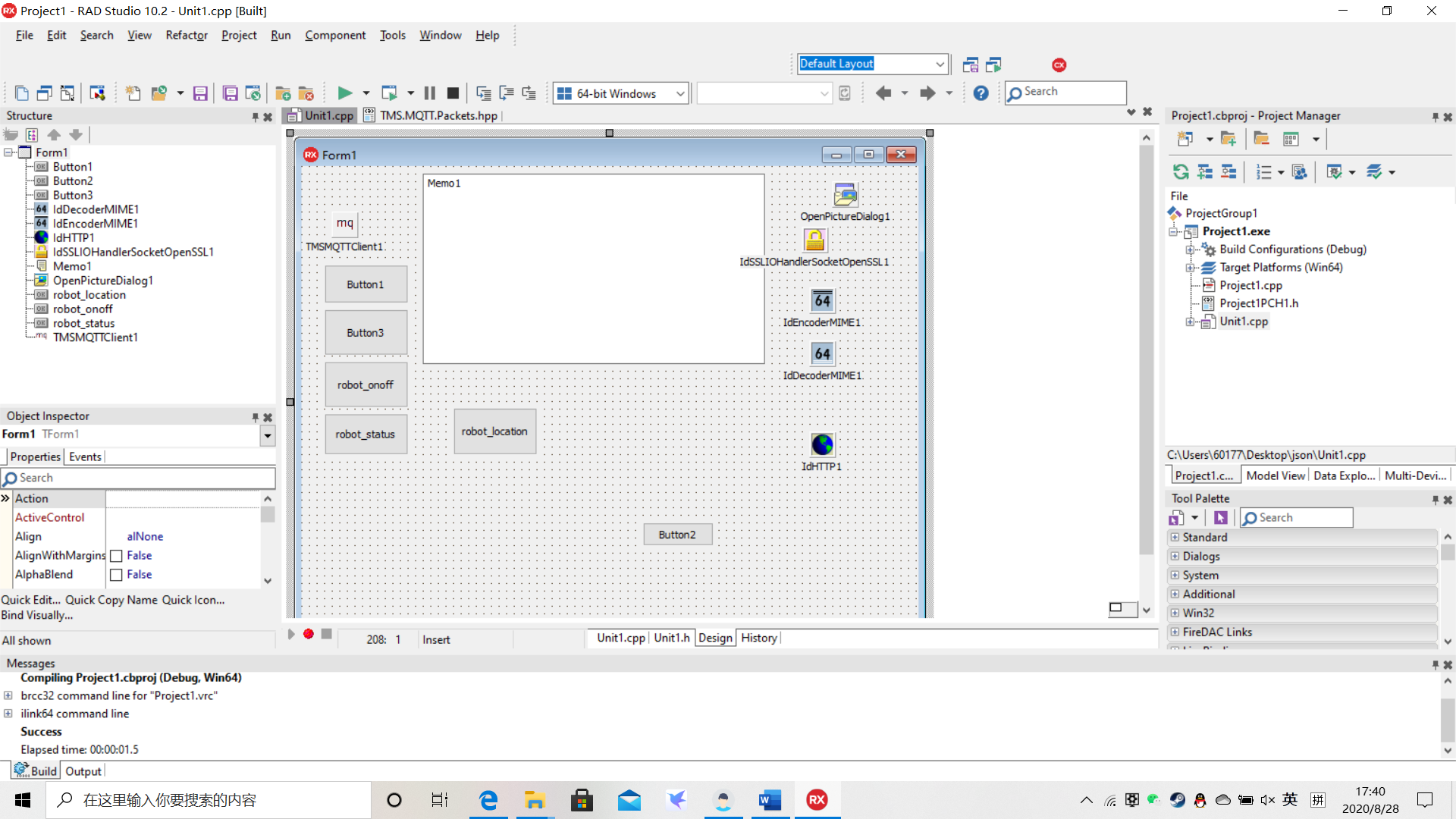Viewport: 1456px width, 819px height.
Task: Click the Bind Visually... link
Action: tap(37, 615)
